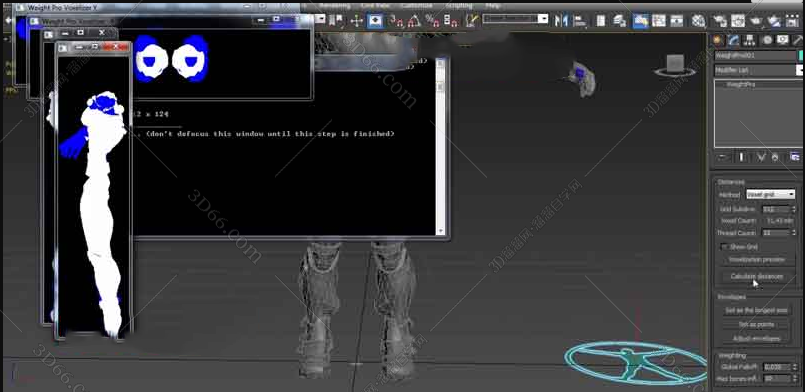Select the Move (Select and Move) tool
Viewport: 805px width, 392px height.
(356, 21)
